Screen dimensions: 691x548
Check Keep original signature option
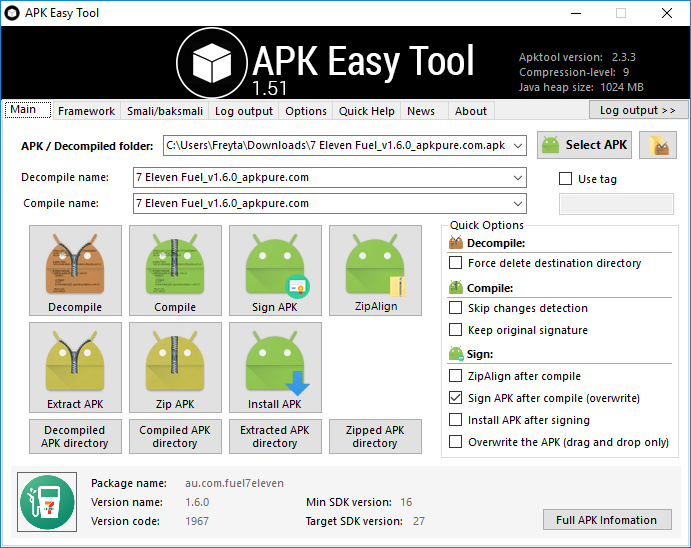(x=455, y=330)
